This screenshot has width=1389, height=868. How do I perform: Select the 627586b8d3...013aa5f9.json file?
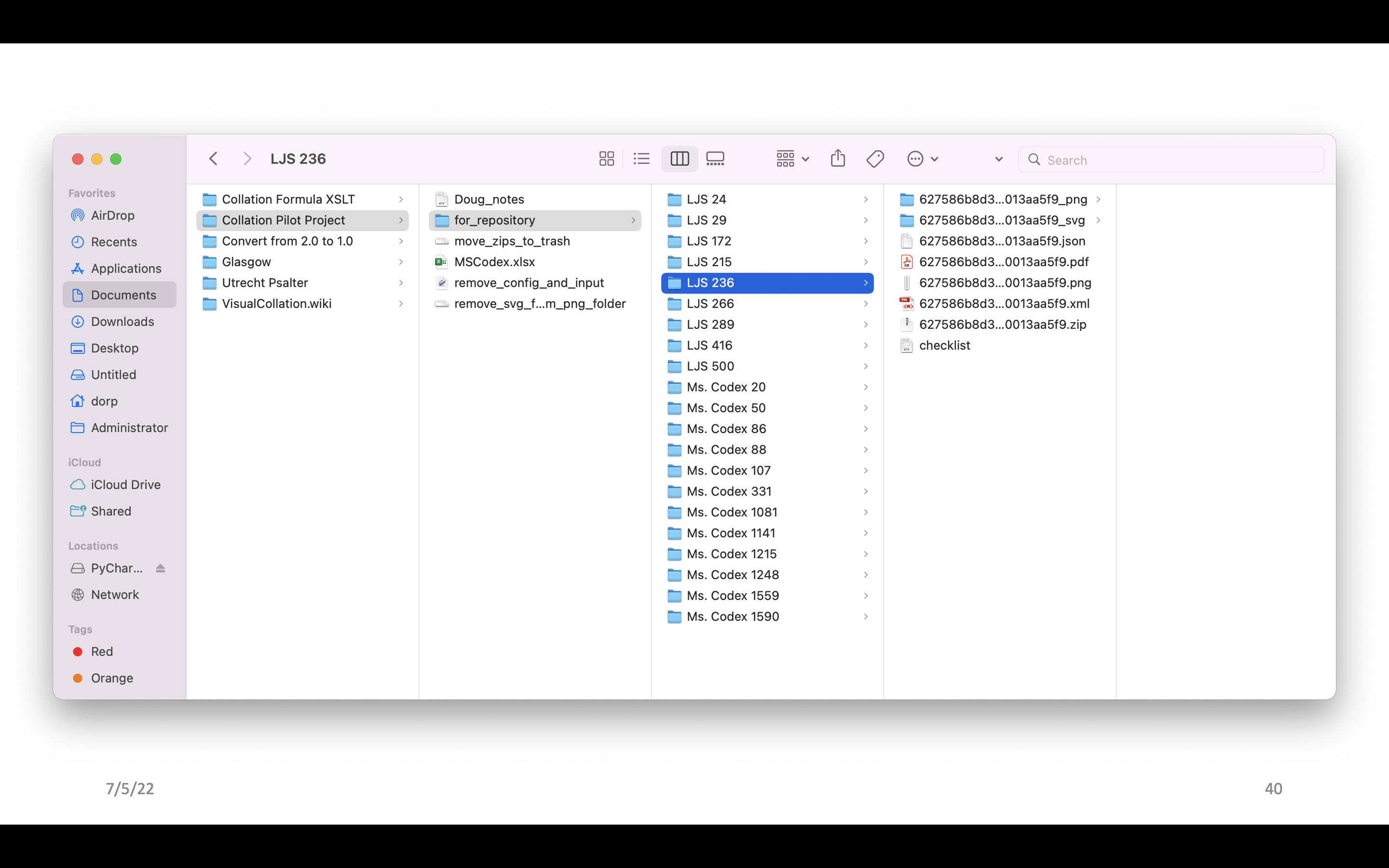pyautogui.click(x=1000, y=241)
